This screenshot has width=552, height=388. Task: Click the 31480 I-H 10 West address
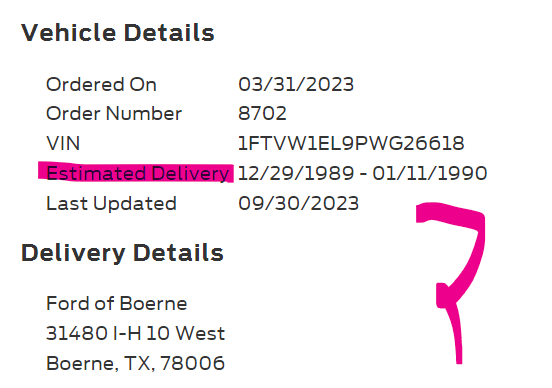coord(136,333)
